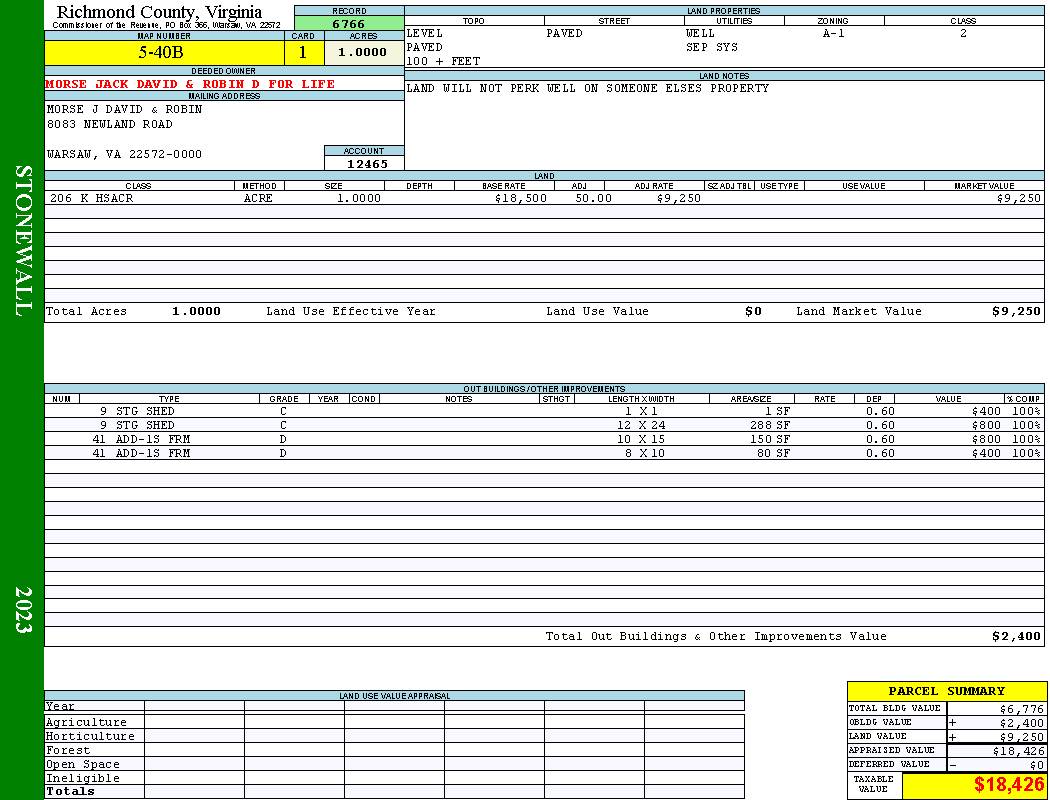
Task: Click the LAND VALUE $9,250 in Parcel Summary
Action: pyautogui.click(x=1021, y=737)
